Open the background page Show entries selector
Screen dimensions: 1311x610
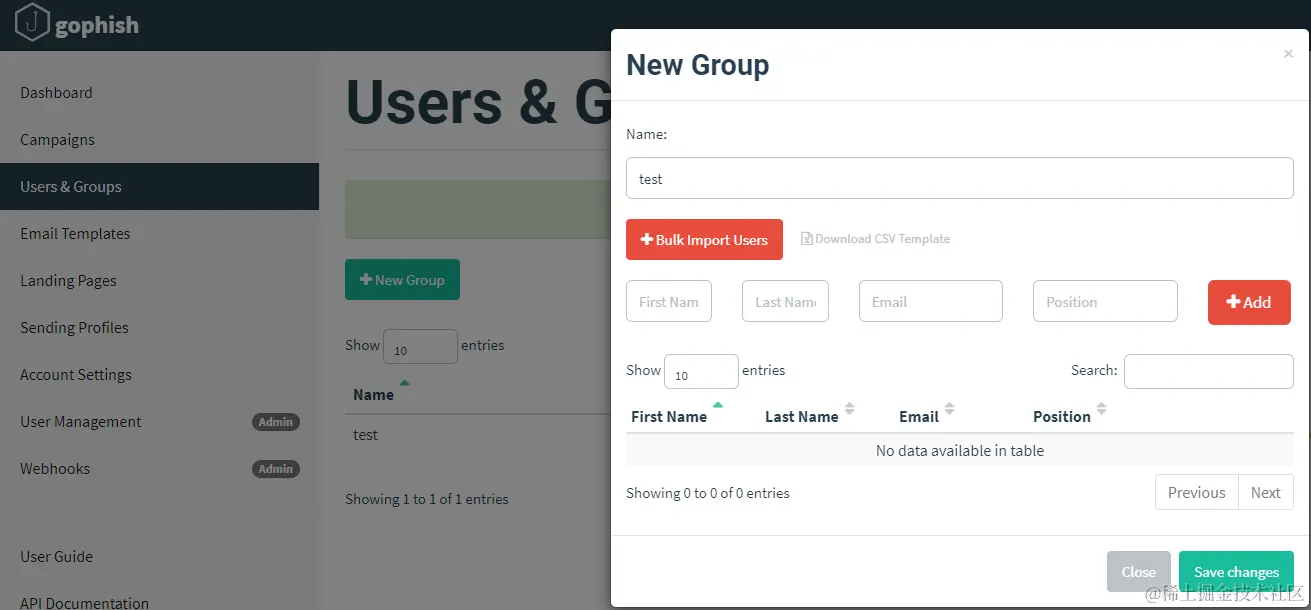[420, 347]
